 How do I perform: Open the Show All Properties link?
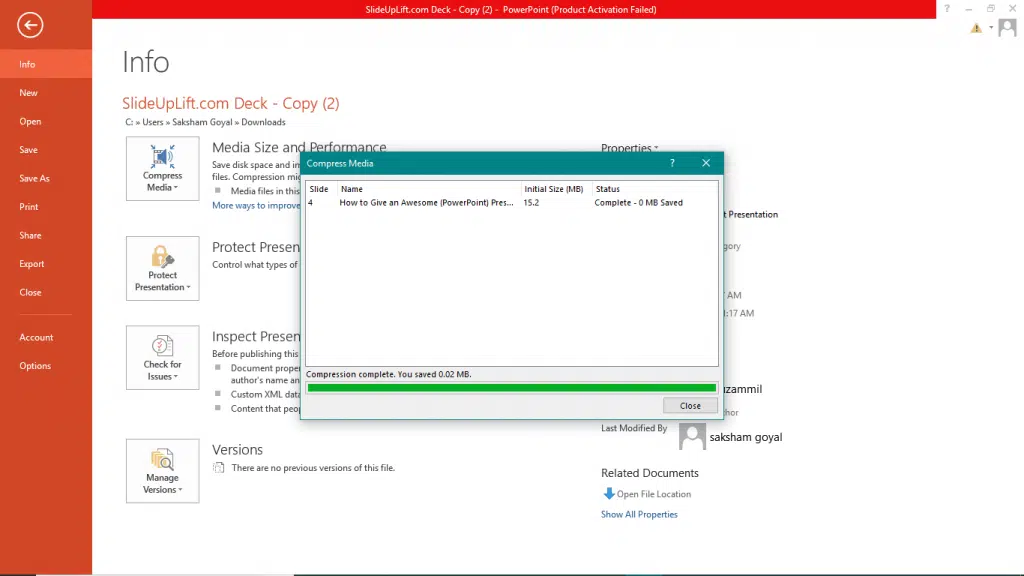click(x=639, y=514)
